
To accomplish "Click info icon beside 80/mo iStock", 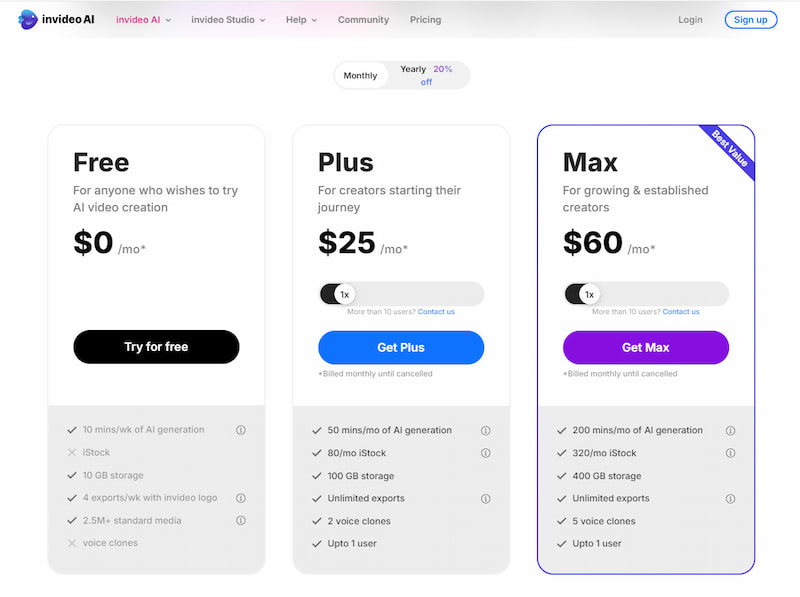I will tap(486, 453).
